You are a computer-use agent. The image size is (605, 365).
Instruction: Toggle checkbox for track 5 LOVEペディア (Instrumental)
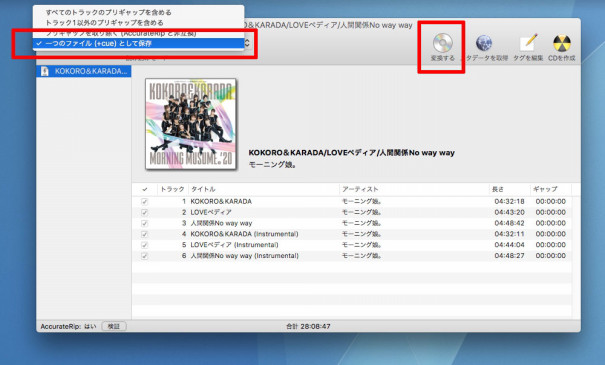(144, 245)
